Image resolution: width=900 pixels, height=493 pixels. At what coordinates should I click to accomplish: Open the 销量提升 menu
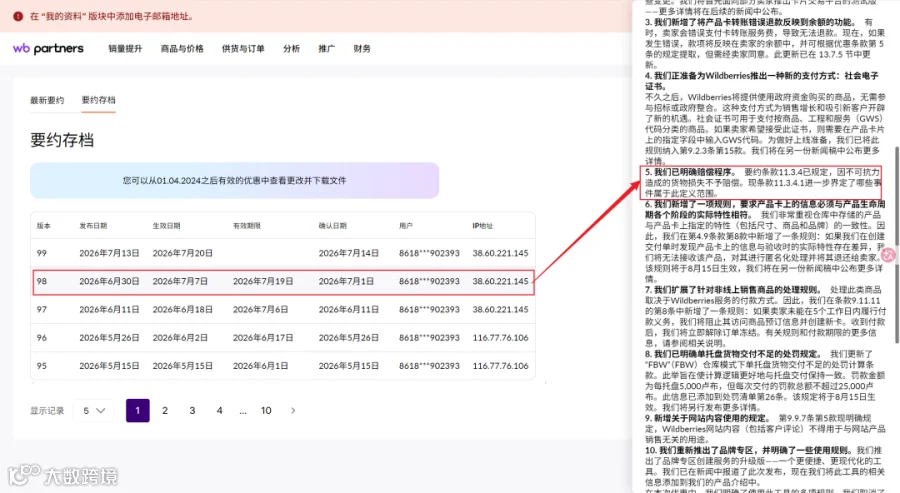[x=125, y=49]
